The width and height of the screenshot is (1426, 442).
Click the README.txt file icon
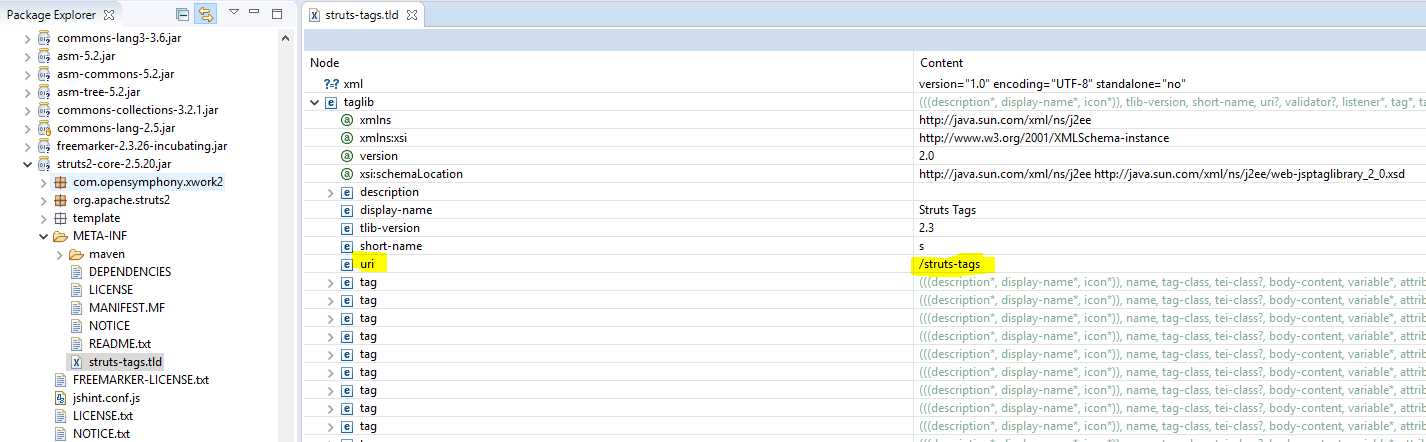click(76, 344)
